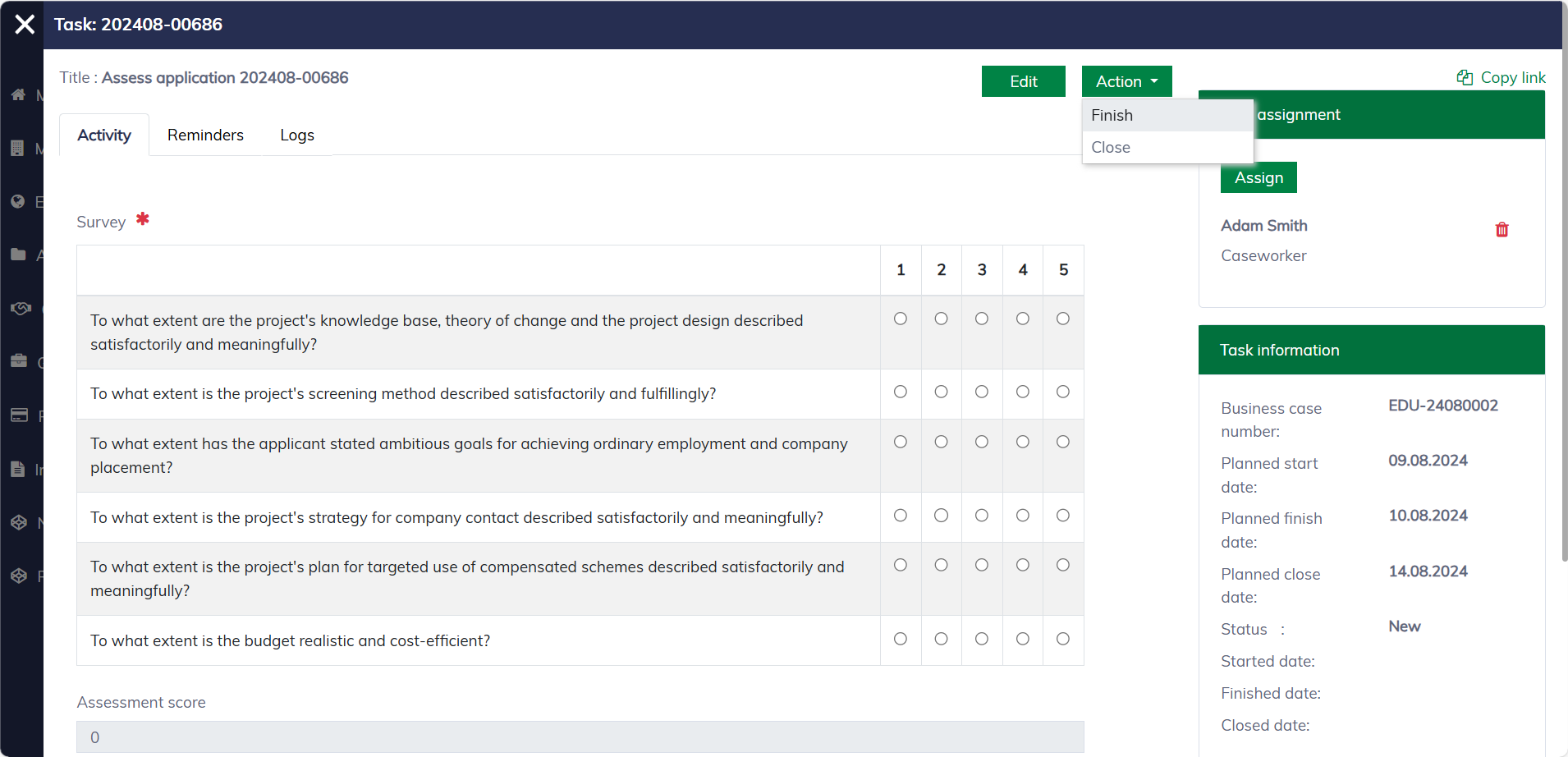Viewport: 1568px width, 757px height.
Task: Click the X icon to close task panel
Action: click(x=25, y=25)
